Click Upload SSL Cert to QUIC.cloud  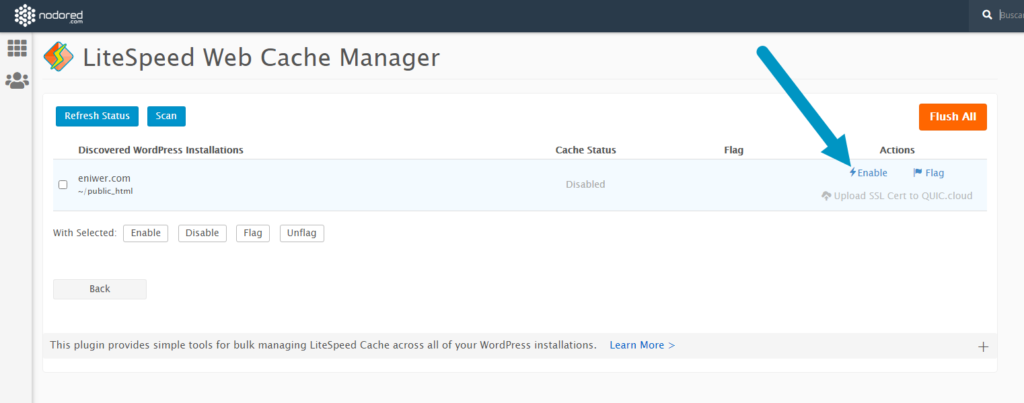[897, 195]
